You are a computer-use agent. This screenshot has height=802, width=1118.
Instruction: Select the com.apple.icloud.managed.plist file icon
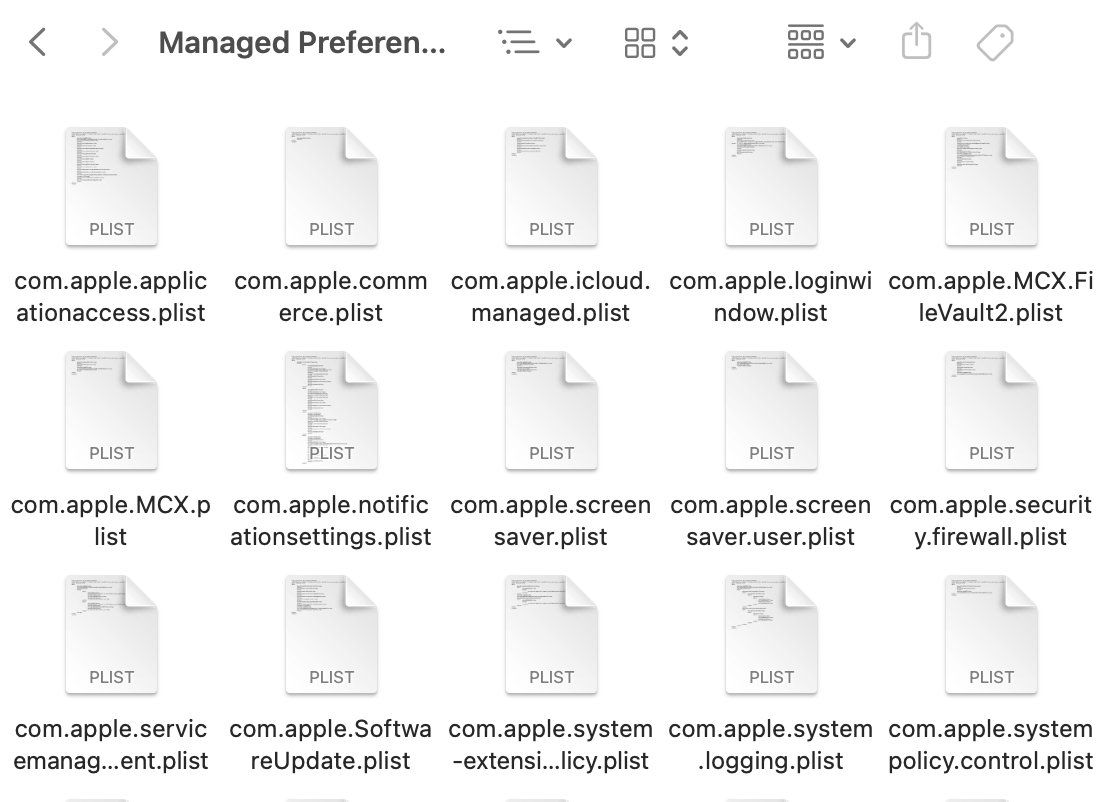(x=551, y=187)
